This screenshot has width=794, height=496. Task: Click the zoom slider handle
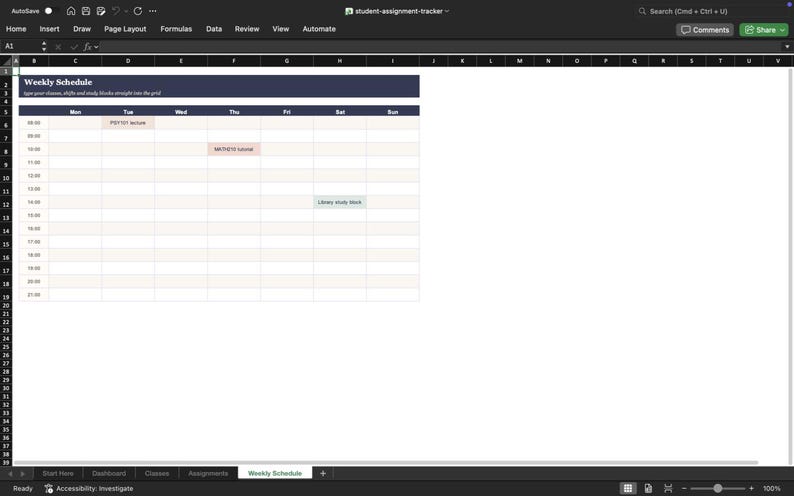click(718, 488)
